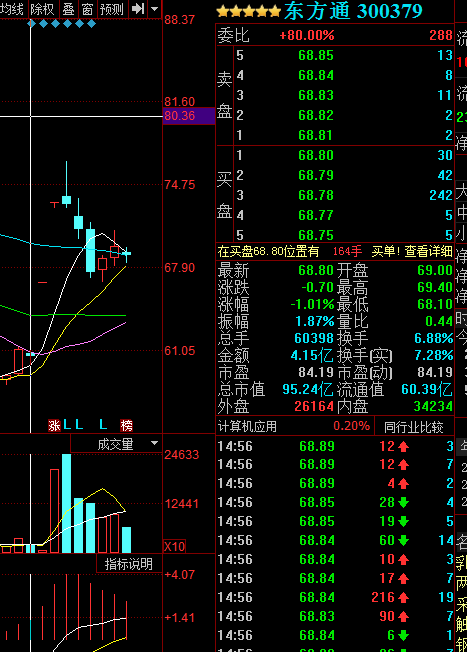The image size is (467, 652).
Task: Select sell level 3 price 68.83
Action: pyautogui.click(x=316, y=95)
